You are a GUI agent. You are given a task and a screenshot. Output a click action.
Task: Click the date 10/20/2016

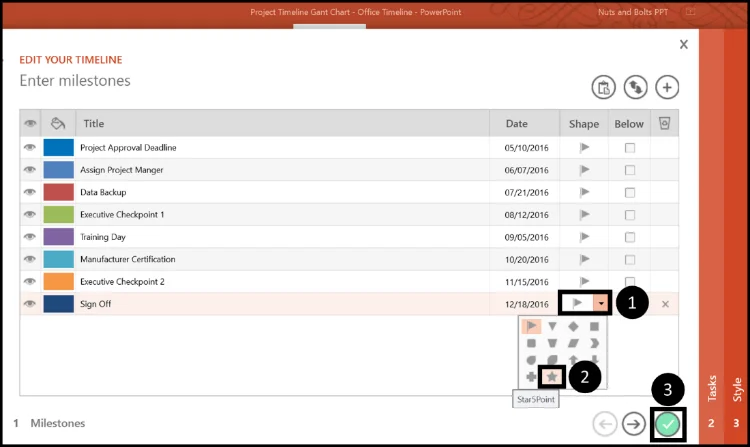tap(527, 260)
